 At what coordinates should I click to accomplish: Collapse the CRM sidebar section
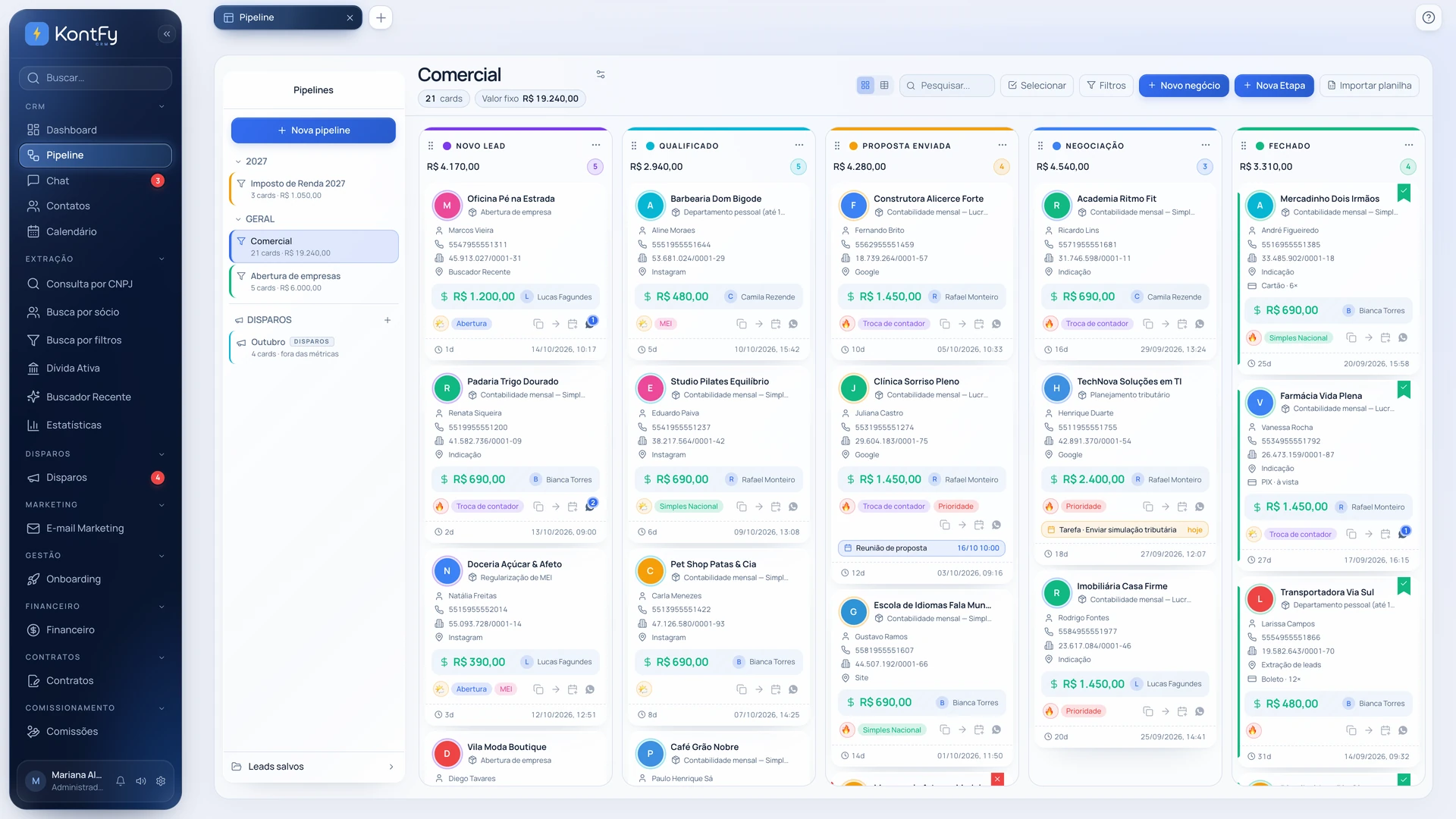tap(162, 107)
